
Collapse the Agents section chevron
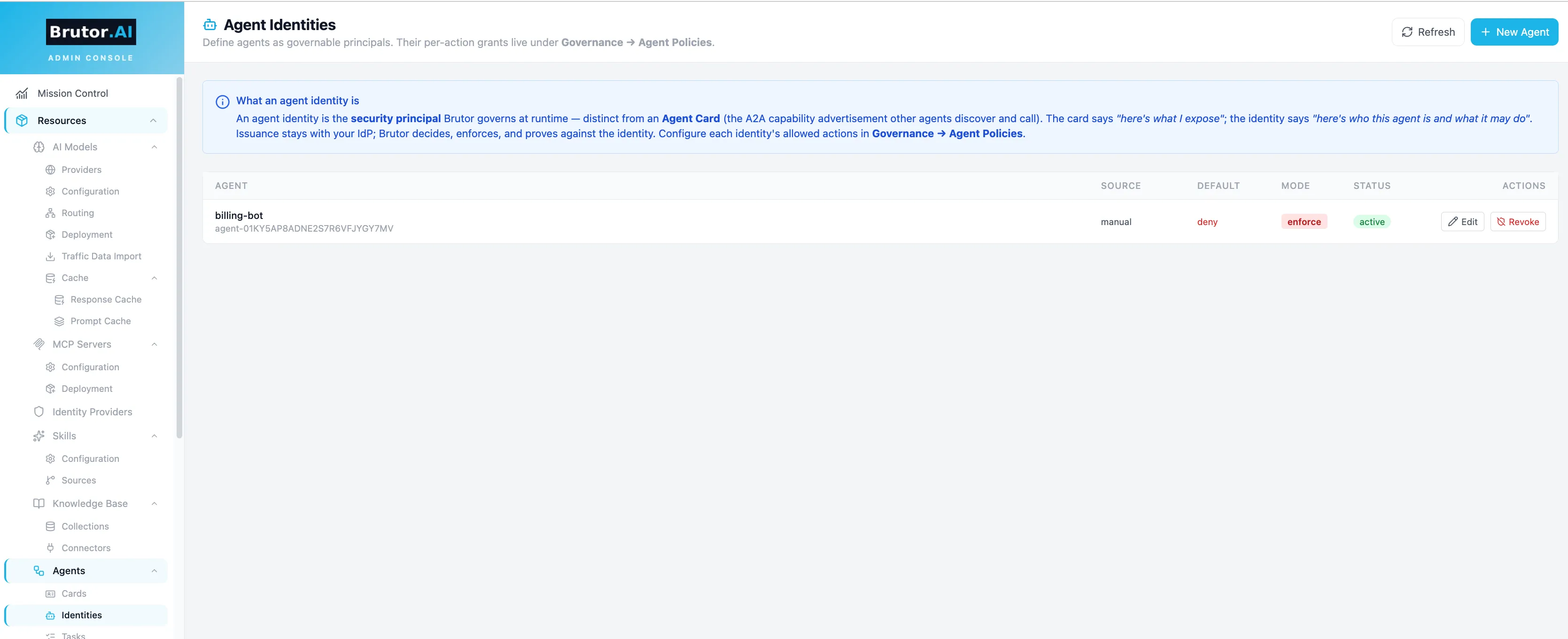click(x=155, y=571)
